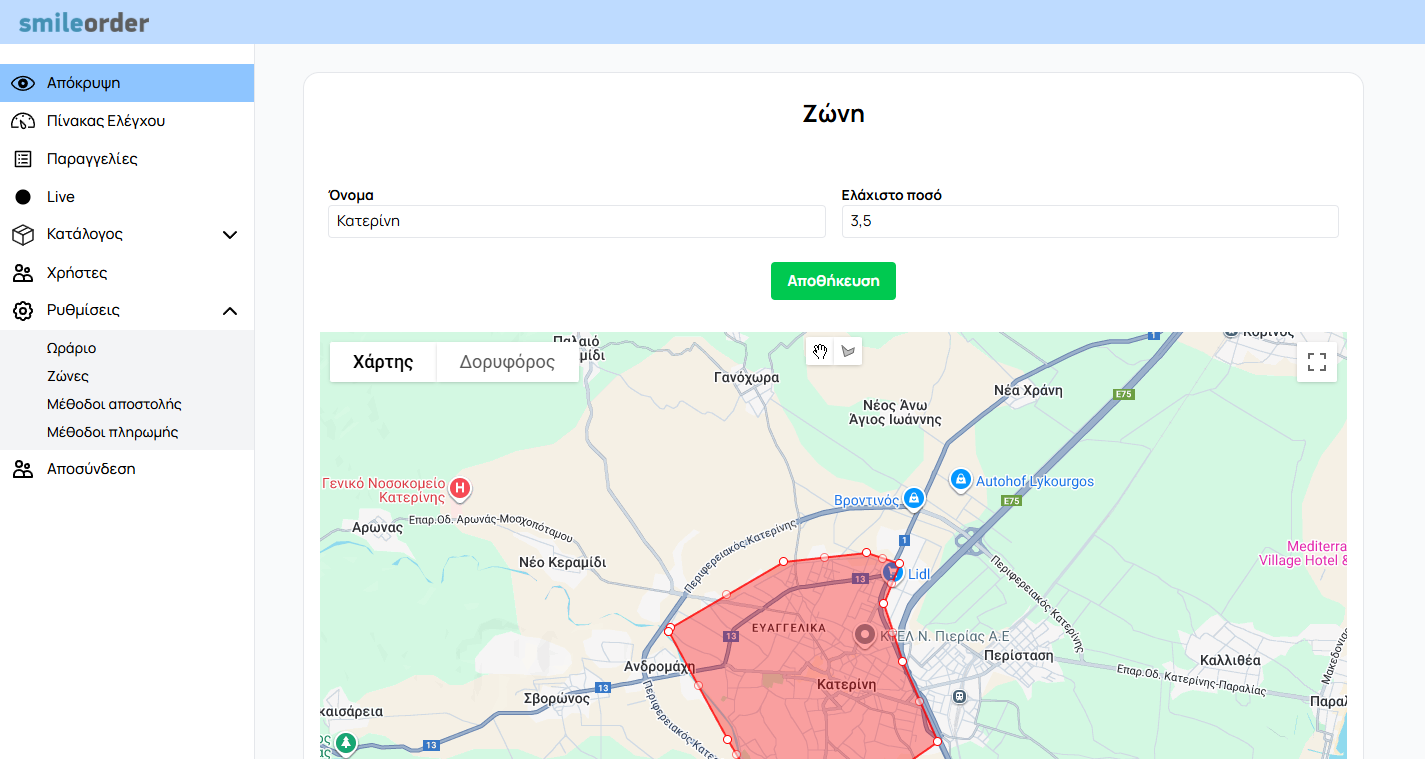This screenshot has height=759, width=1425.
Task: Open Μέθοδοι πληρωμής settings item
Action: pyautogui.click(x=112, y=433)
